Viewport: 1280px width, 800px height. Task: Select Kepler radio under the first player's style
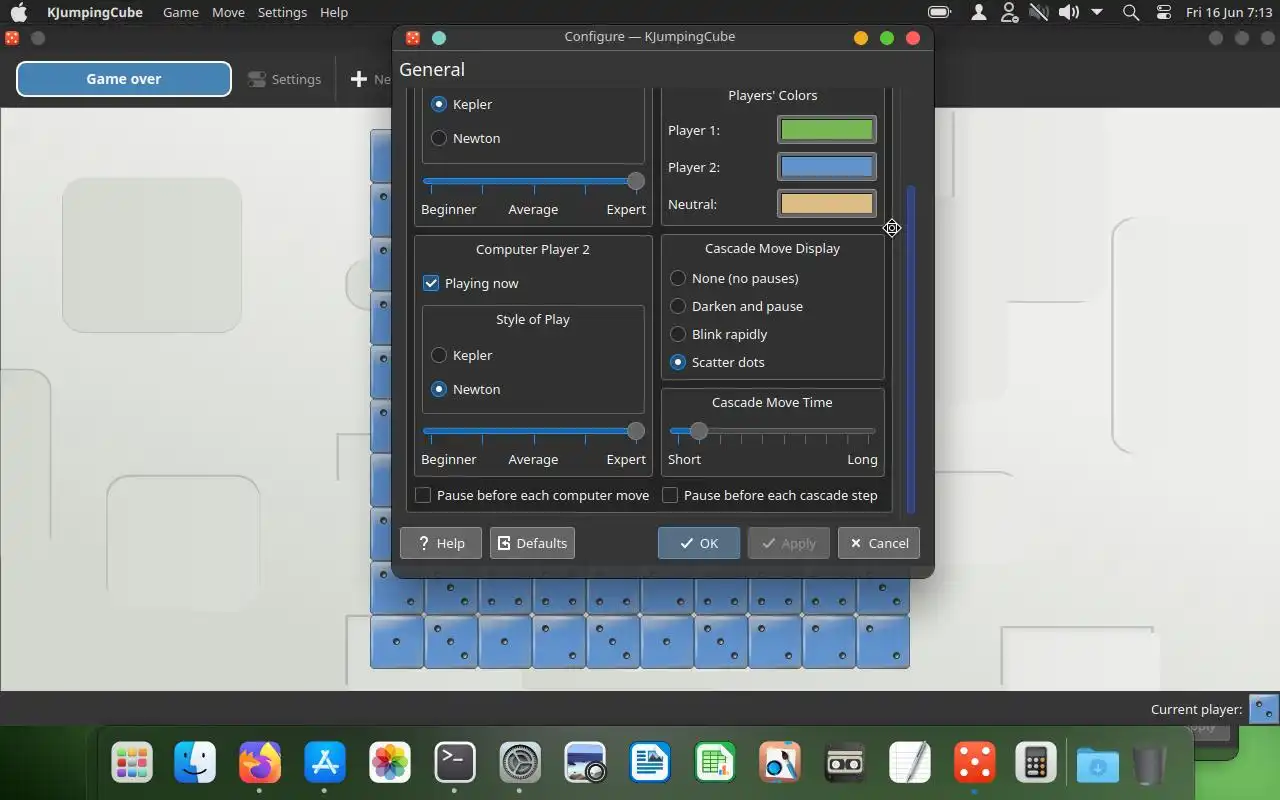439,104
